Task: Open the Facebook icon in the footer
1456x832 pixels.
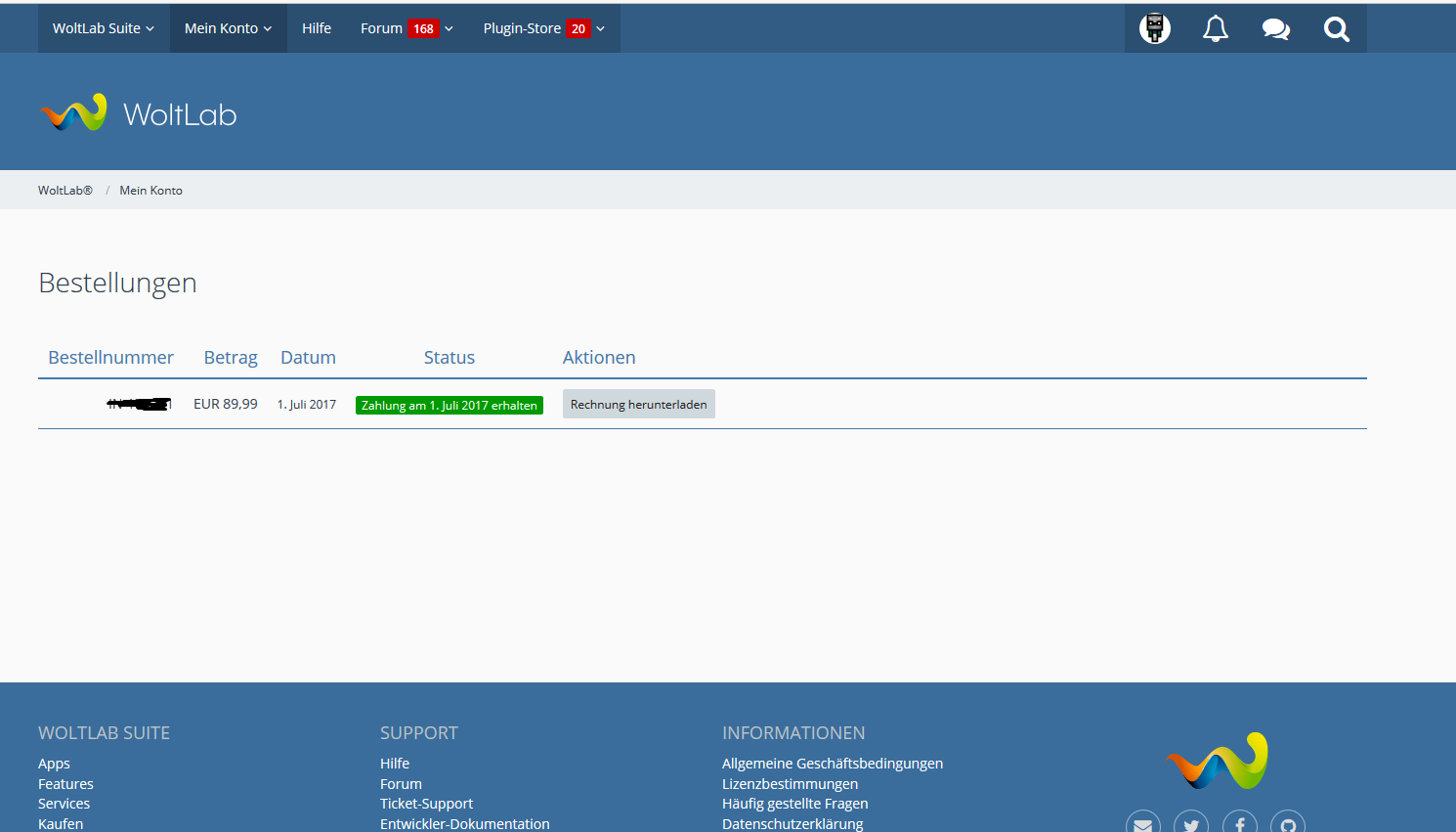Action: tap(1239, 824)
